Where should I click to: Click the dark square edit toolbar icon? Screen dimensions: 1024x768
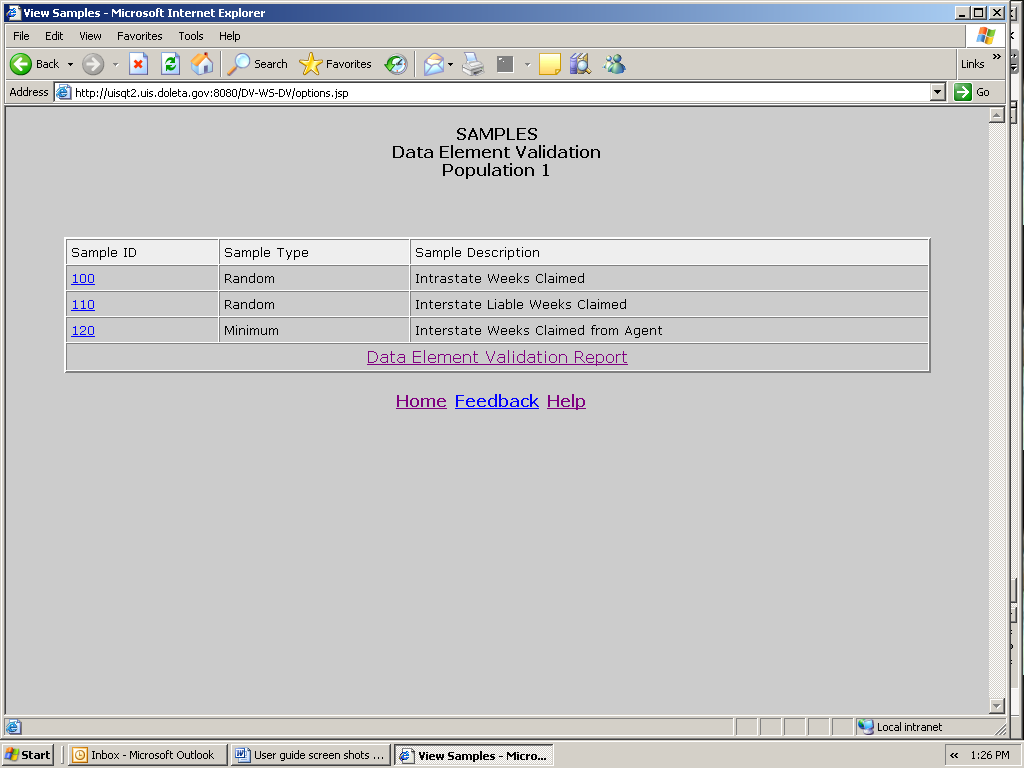click(x=505, y=64)
